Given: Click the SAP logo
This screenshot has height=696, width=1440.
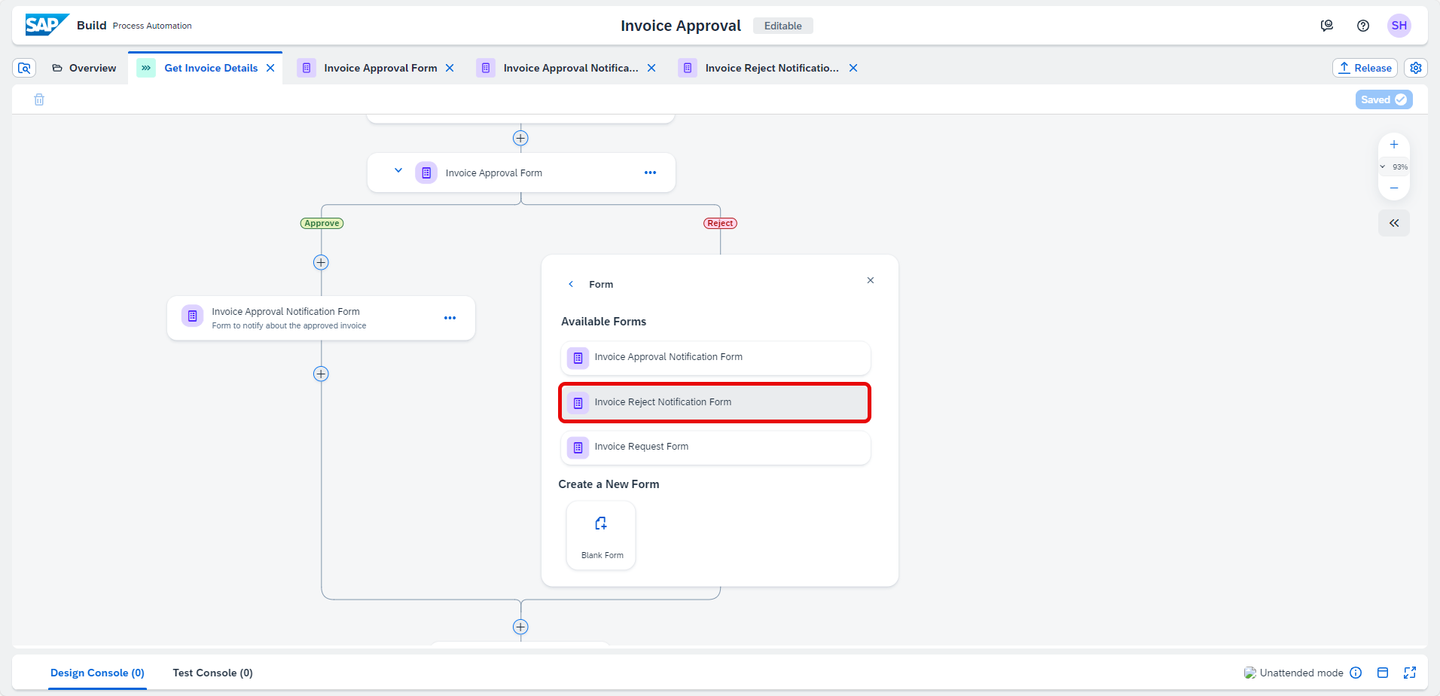Looking at the screenshot, I should [47, 25].
